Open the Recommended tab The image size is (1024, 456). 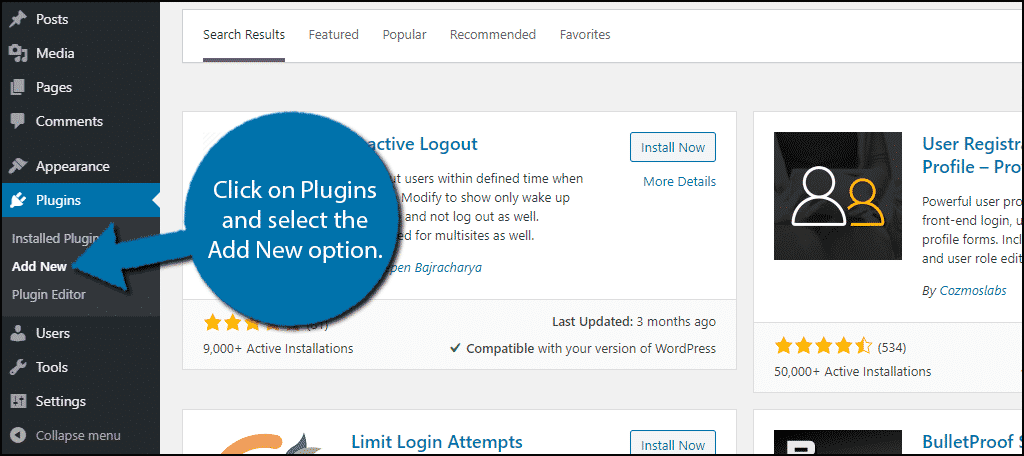point(493,35)
